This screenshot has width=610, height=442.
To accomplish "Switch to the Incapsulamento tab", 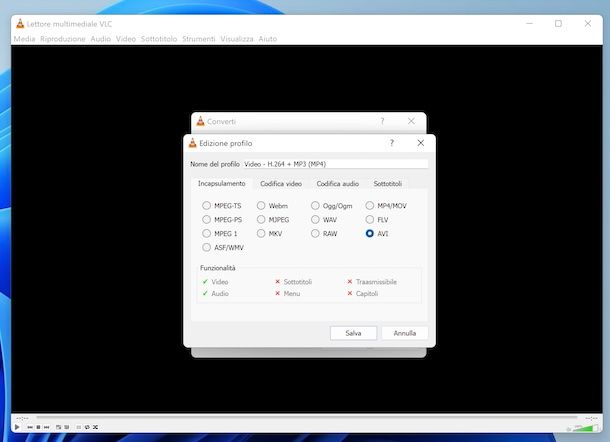I will tap(221, 183).
